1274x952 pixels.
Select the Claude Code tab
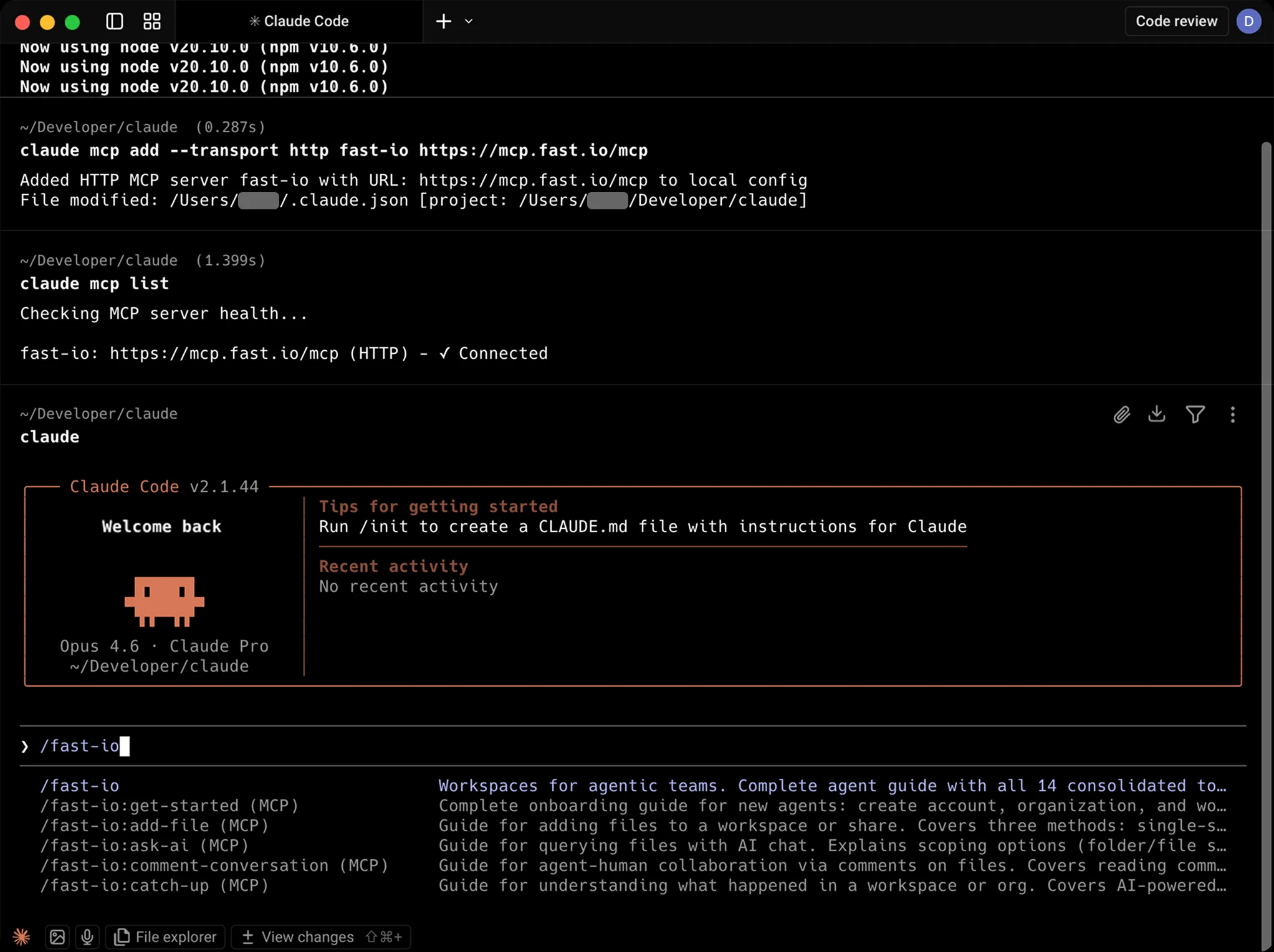pos(299,21)
